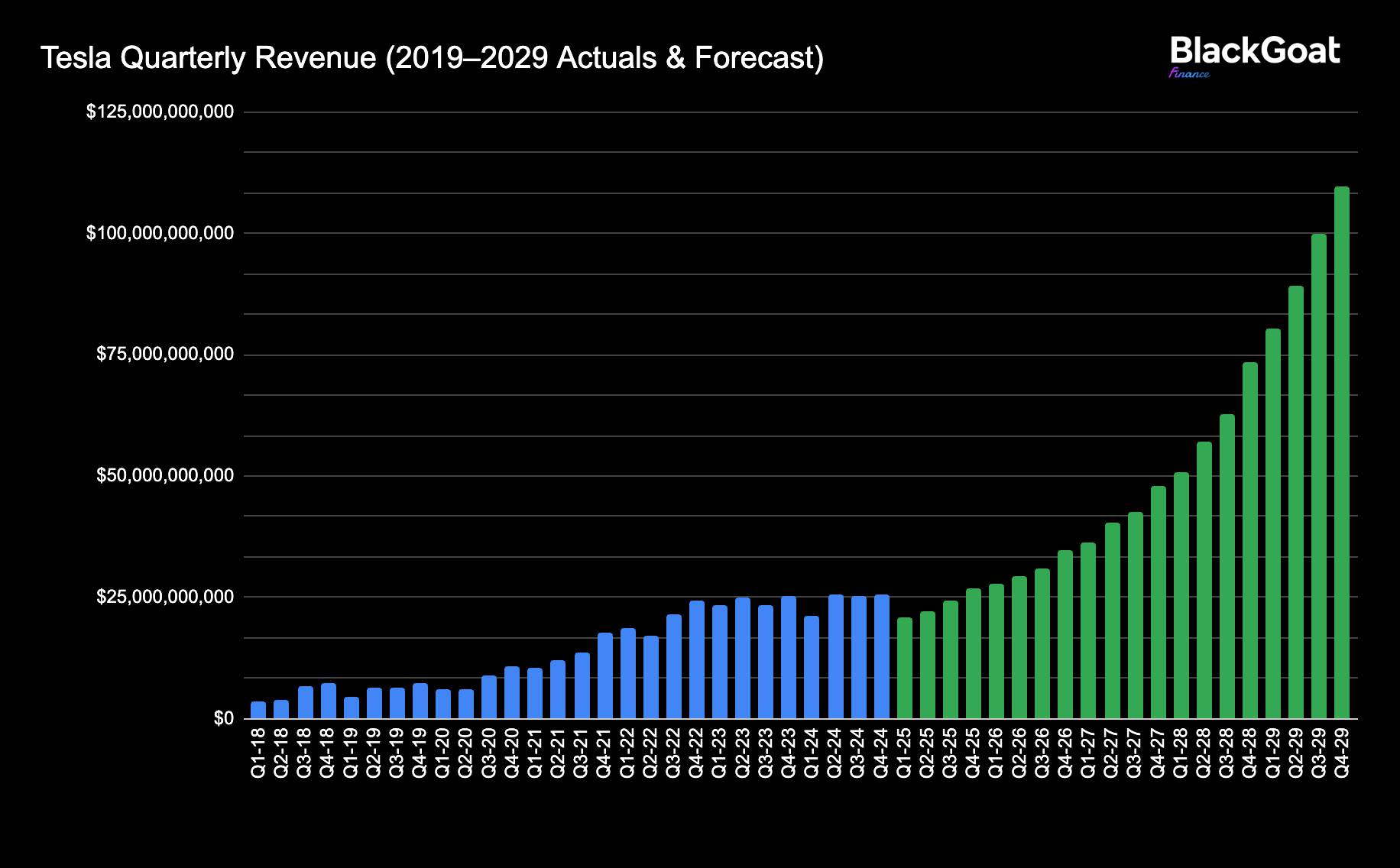Image resolution: width=1400 pixels, height=868 pixels.
Task: Select the $50,000,000,000 axis label
Action: tap(165, 476)
